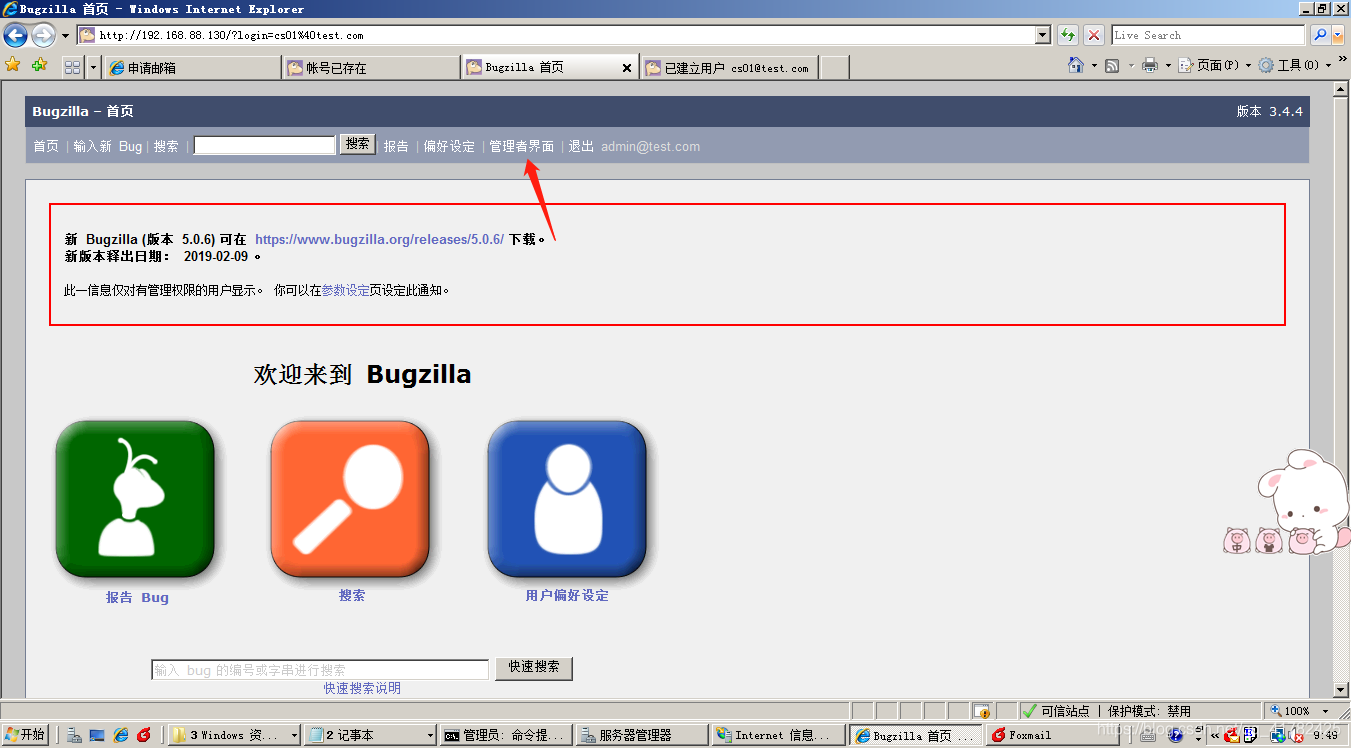Click the RSS feeds icon

point(1111,65)
